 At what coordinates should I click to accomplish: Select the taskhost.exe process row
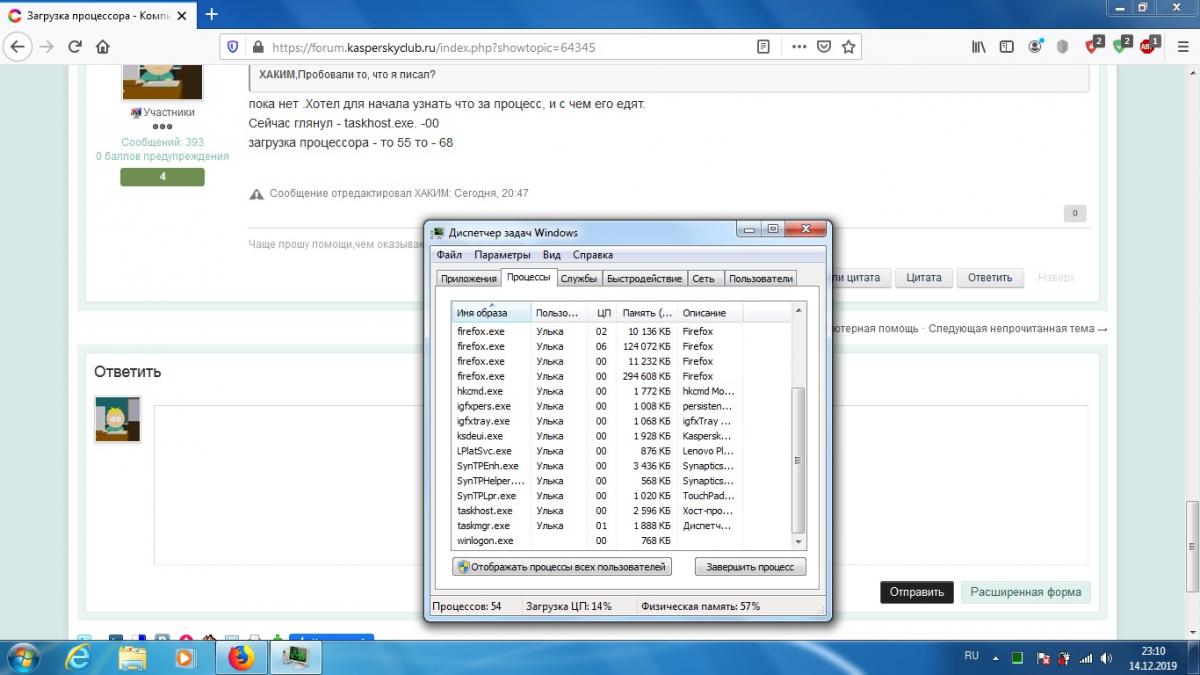485,511
